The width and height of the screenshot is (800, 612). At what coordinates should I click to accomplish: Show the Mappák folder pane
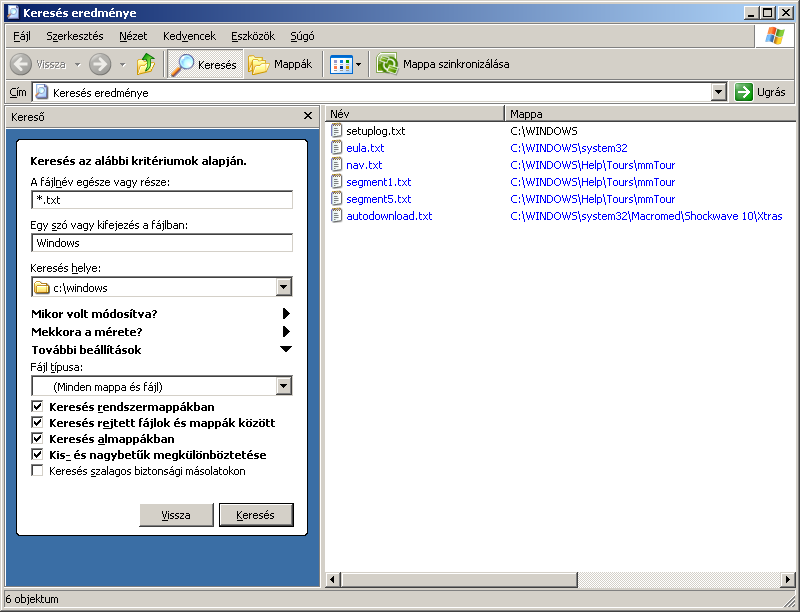[x=280, y=64]
